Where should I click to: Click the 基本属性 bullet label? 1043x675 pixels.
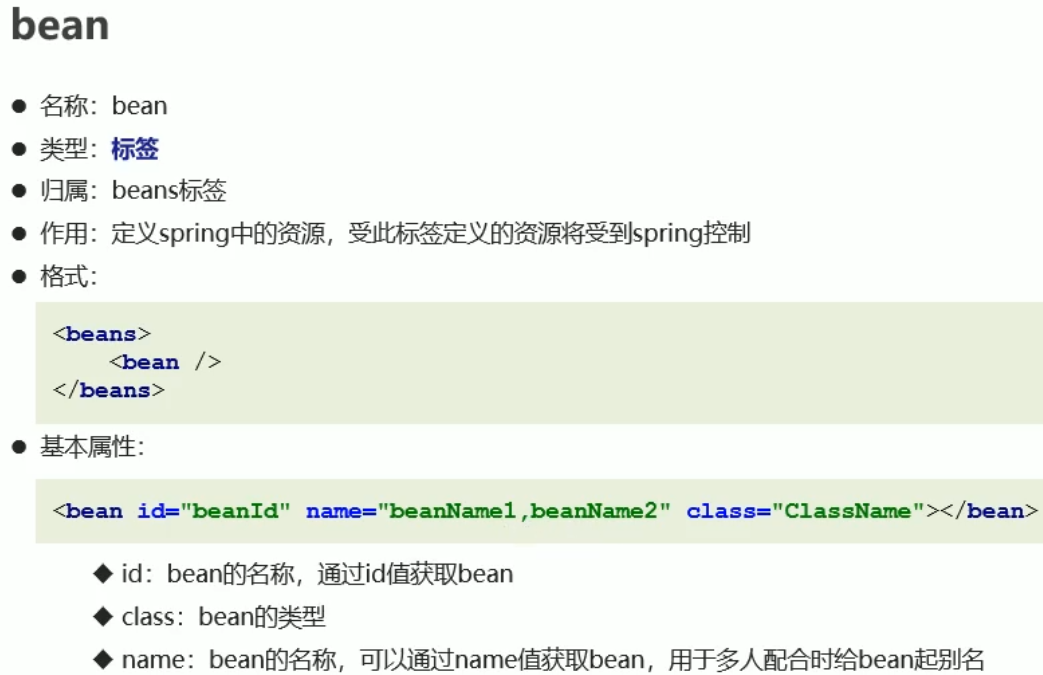pyautogui.click(x=92, y=446)
